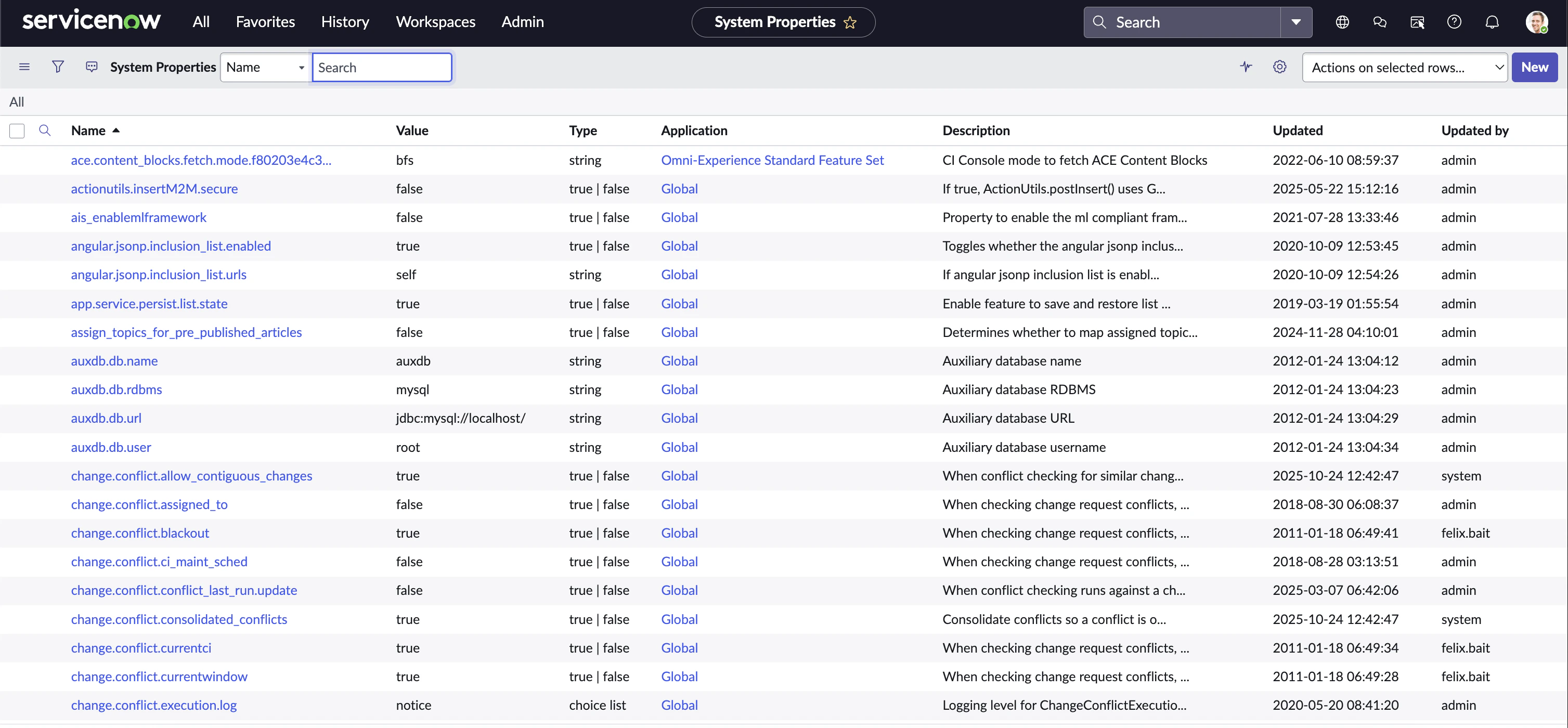Open the help question mark icon
The width and height of the screenshot is (1568, 728).
pos(1454,22)
